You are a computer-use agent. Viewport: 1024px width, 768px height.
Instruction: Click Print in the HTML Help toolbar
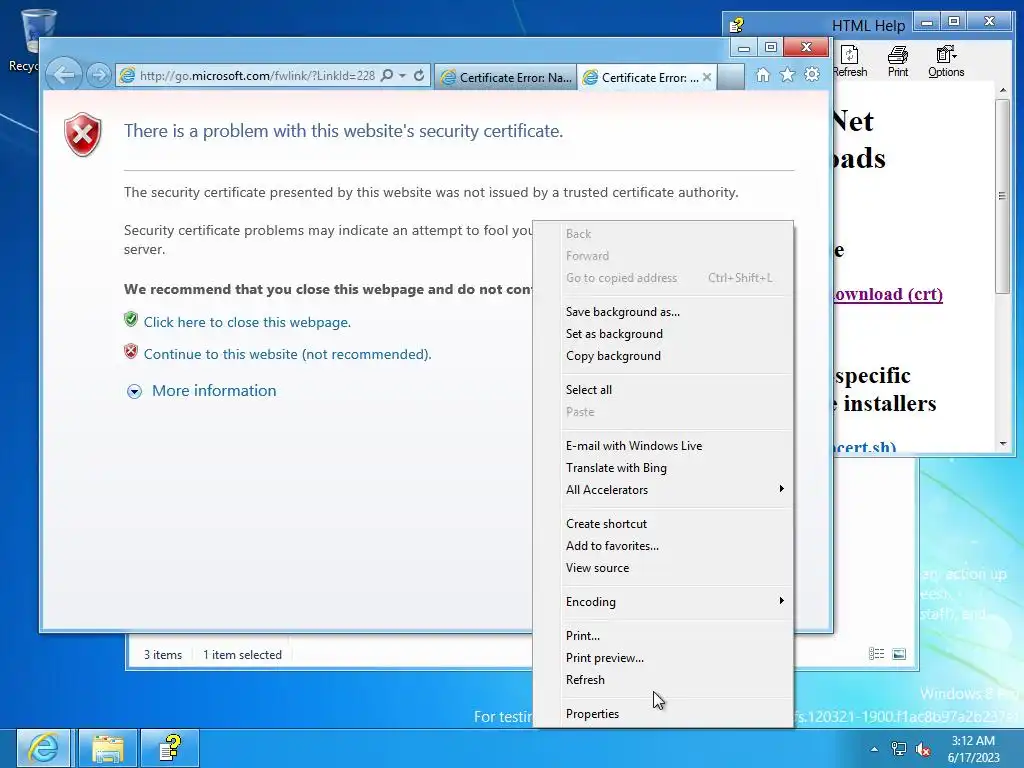coord(898,61)
